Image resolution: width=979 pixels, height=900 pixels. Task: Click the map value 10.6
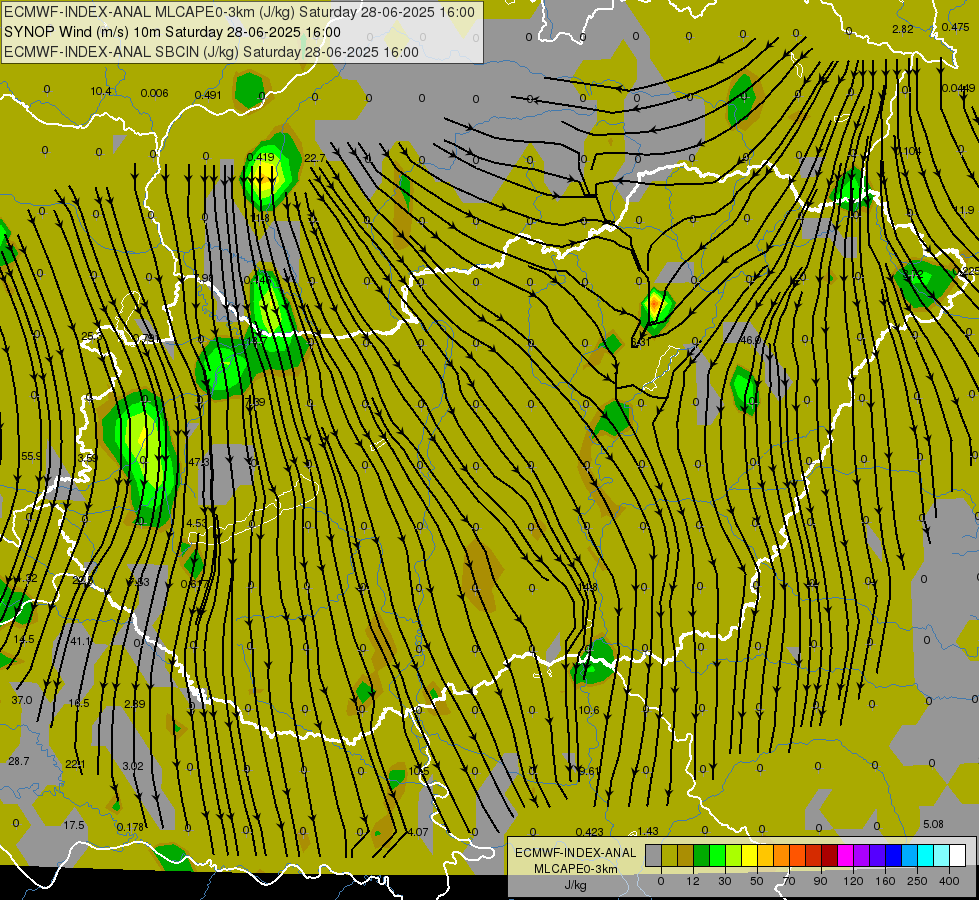click(589, 710)
